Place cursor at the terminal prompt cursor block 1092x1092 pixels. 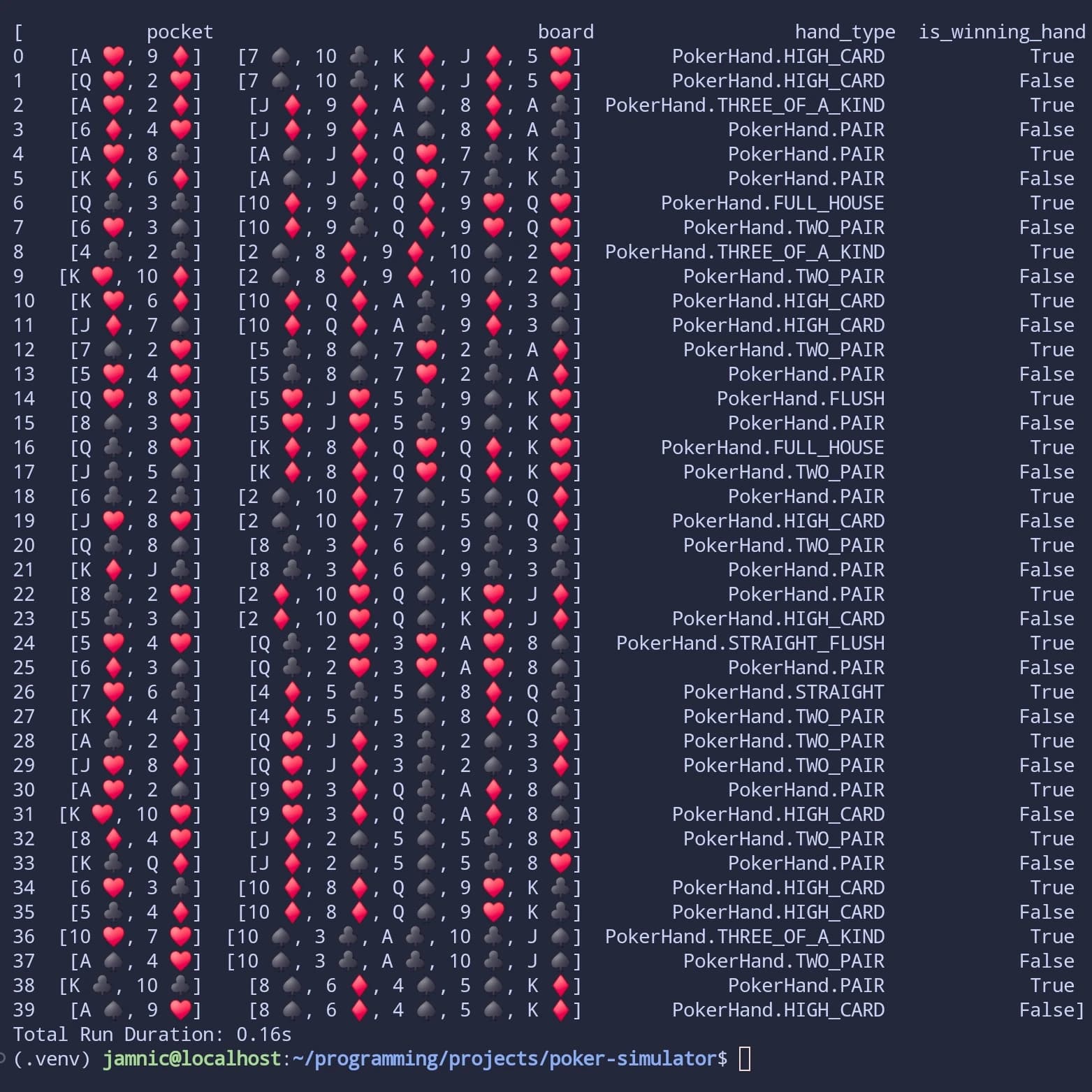coord(745,1059)
